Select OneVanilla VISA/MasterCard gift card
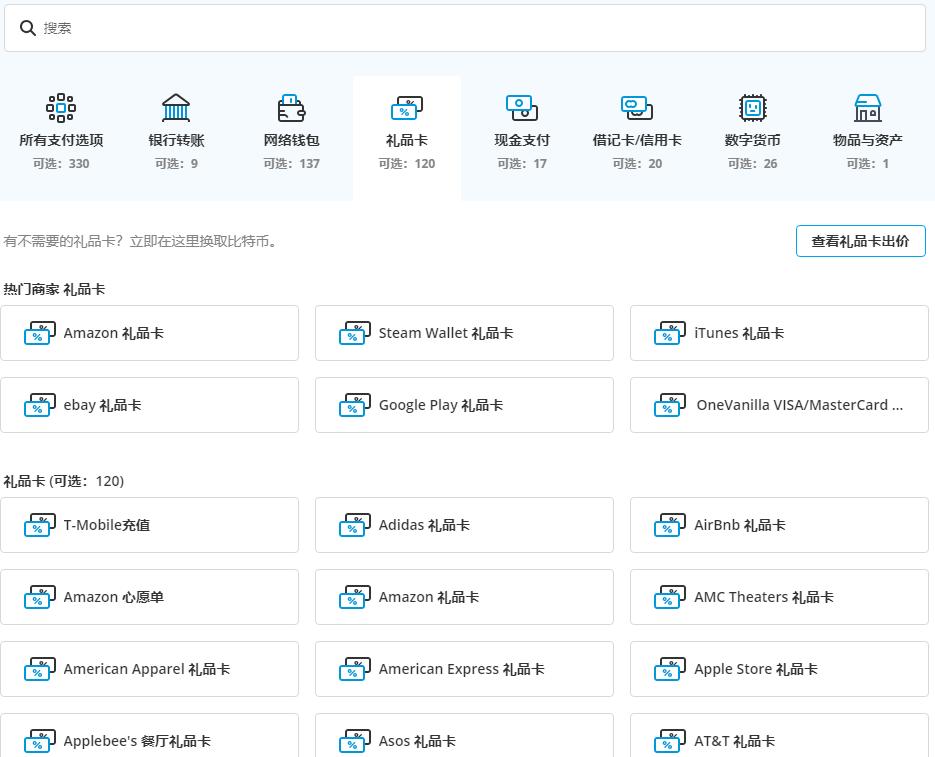Viewport: 935px width, 757px height. tap(780, 405)
